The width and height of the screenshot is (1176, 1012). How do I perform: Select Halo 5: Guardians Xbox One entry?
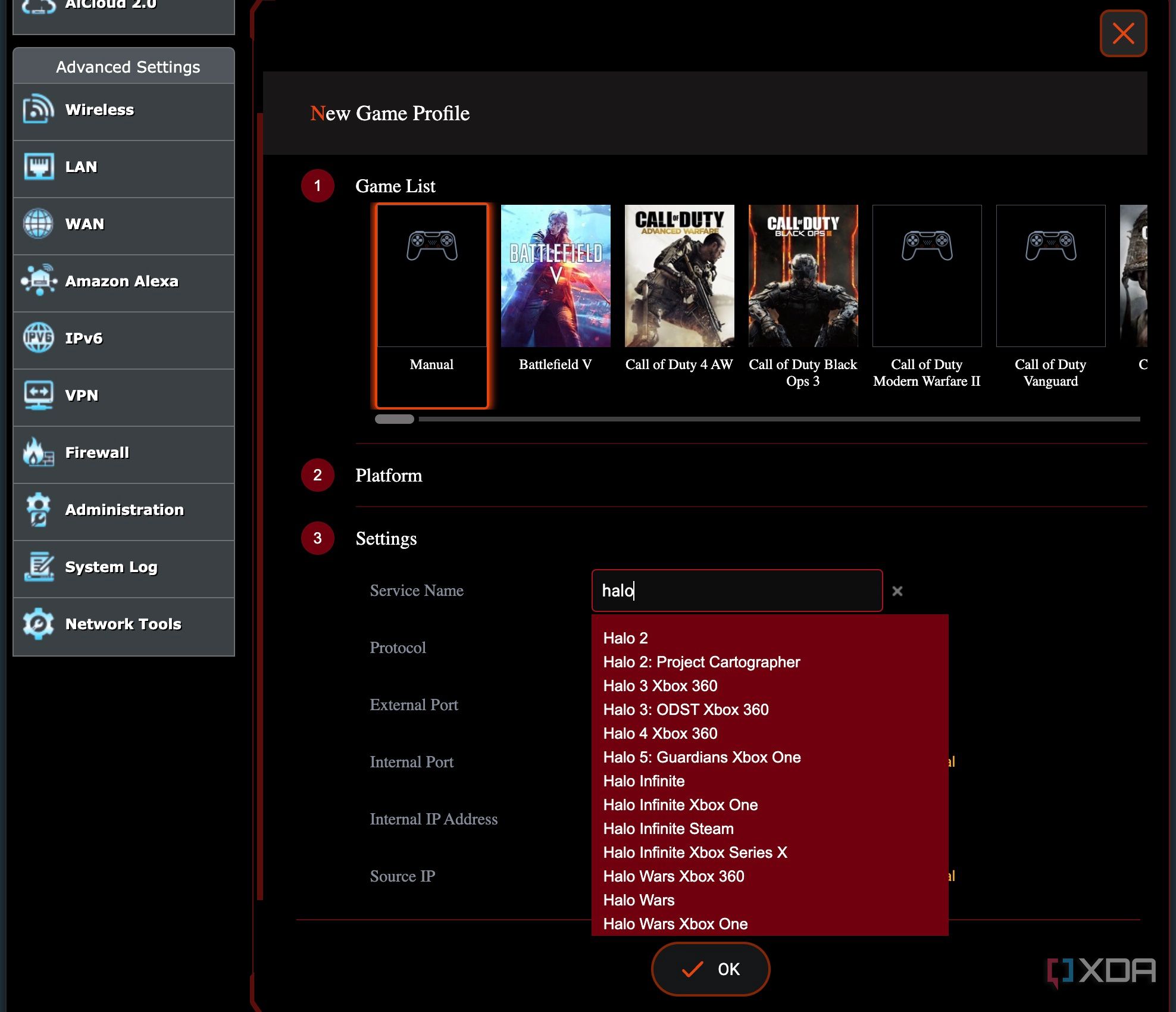click(702, 757)
